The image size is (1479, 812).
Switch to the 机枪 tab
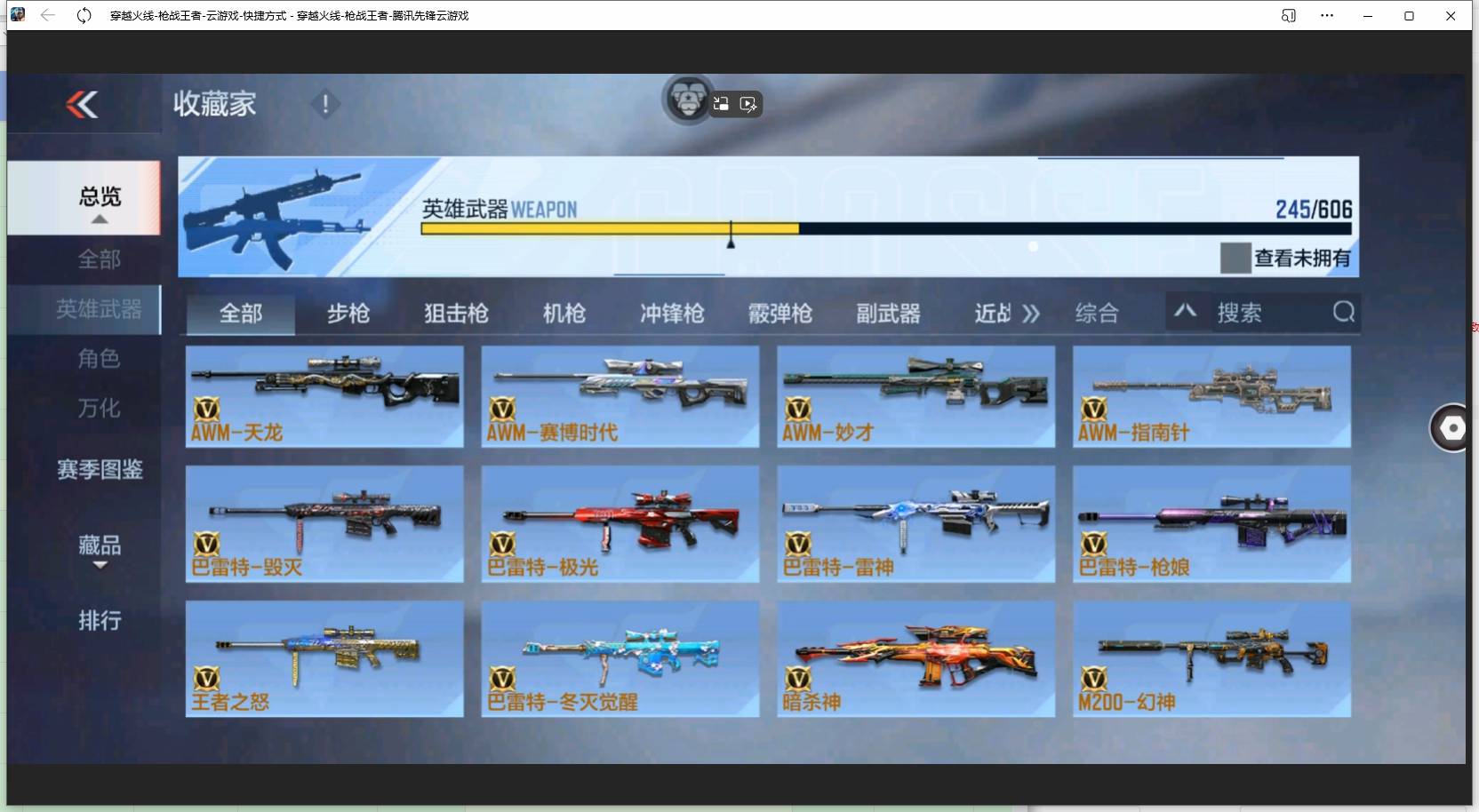pos(564,314)
